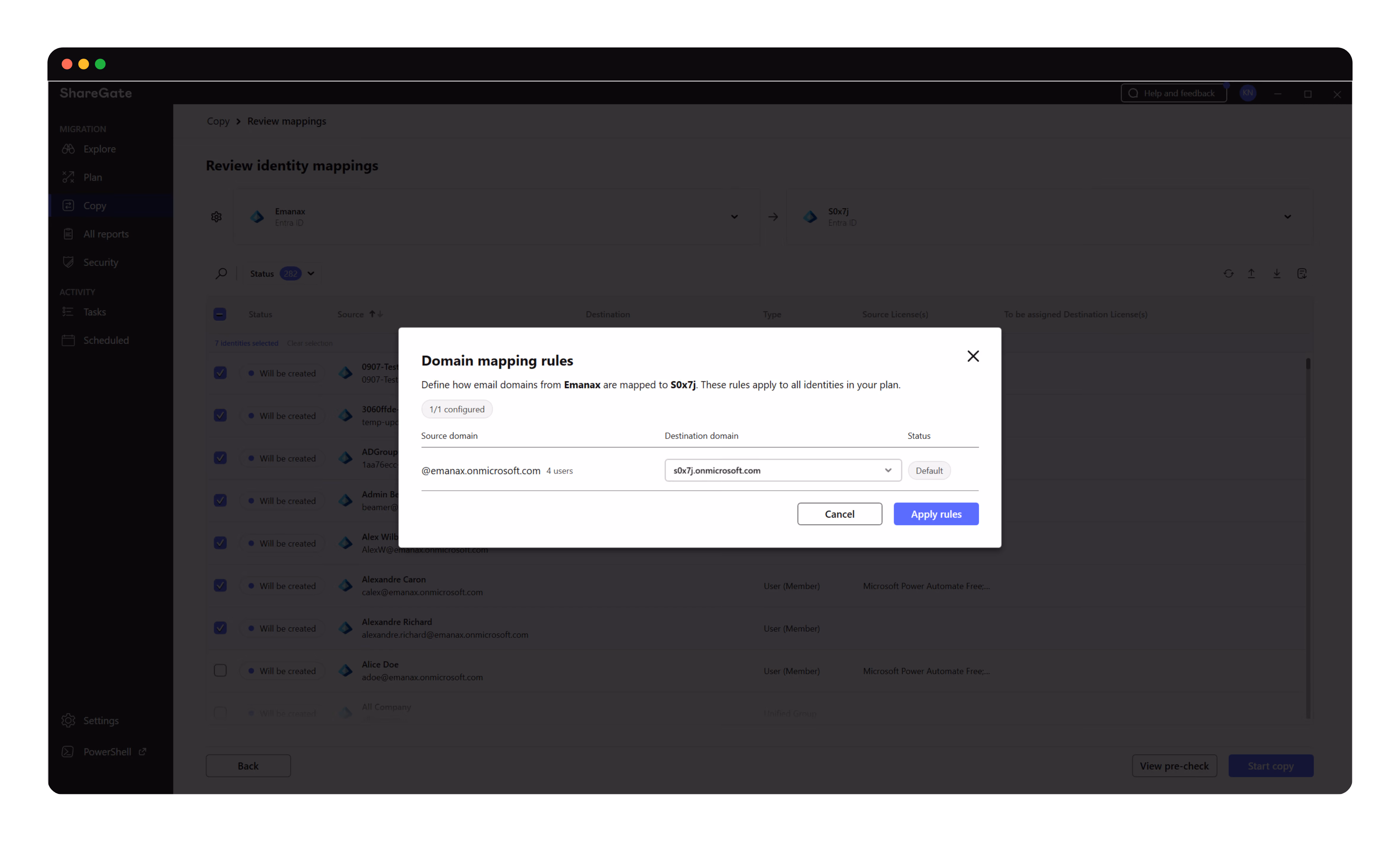This screenshot has height=842, width=1400.
Task: Click the Copy breadcrumb link
Action: click(218, 121)
